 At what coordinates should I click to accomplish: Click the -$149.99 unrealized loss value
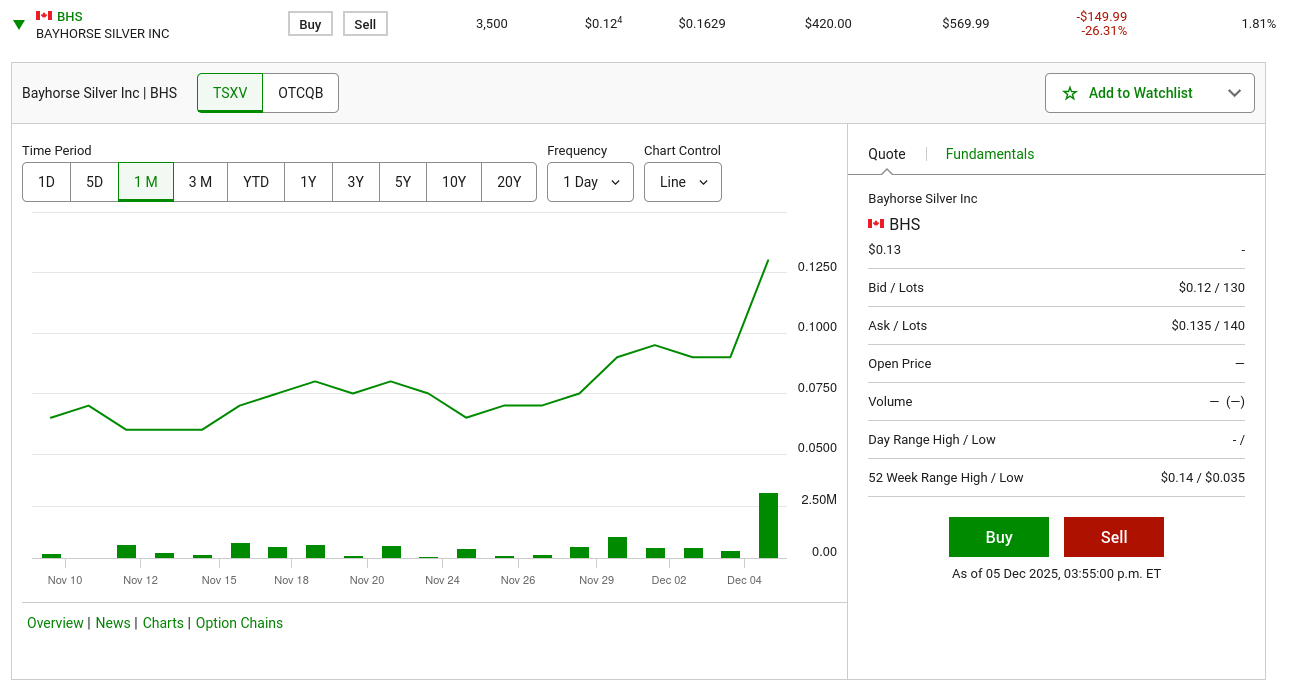[1102, 17]
